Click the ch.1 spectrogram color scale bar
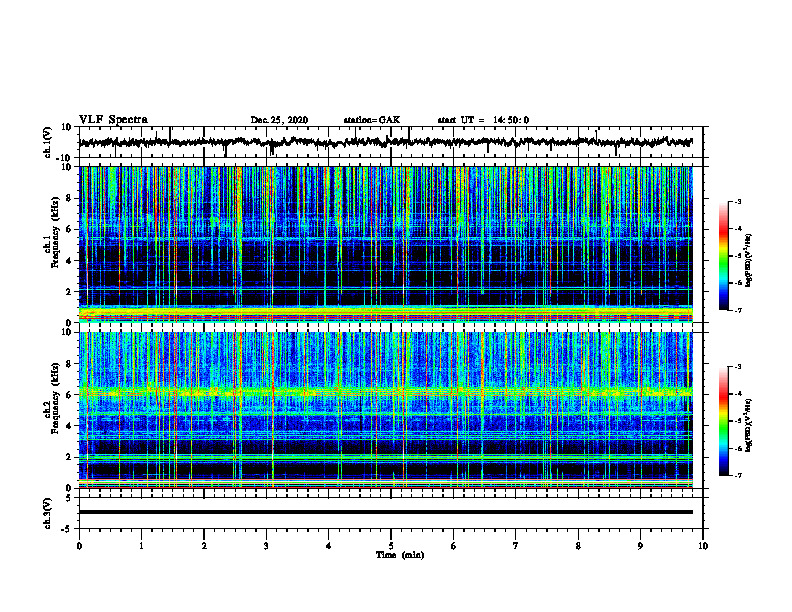The width and height of the screenshot is (792, 612). pyautogui.click(x=723, y=256)
